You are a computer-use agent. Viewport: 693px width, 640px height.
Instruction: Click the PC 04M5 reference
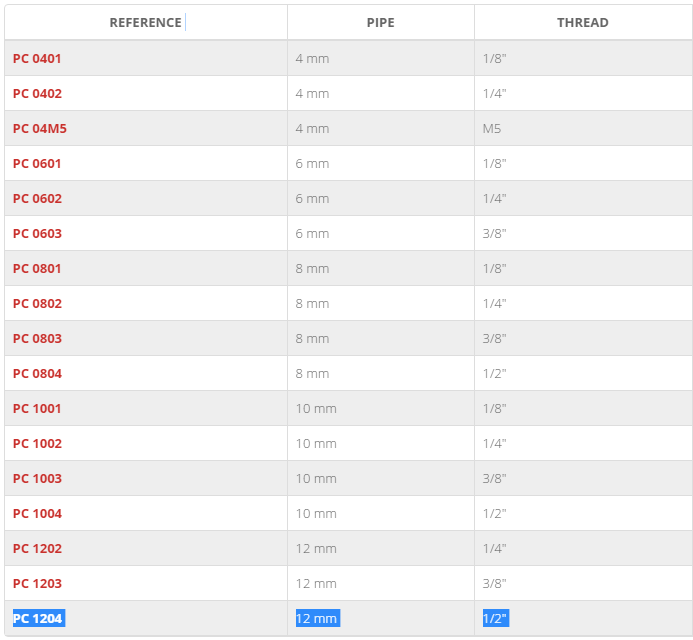tap(40, 129)
